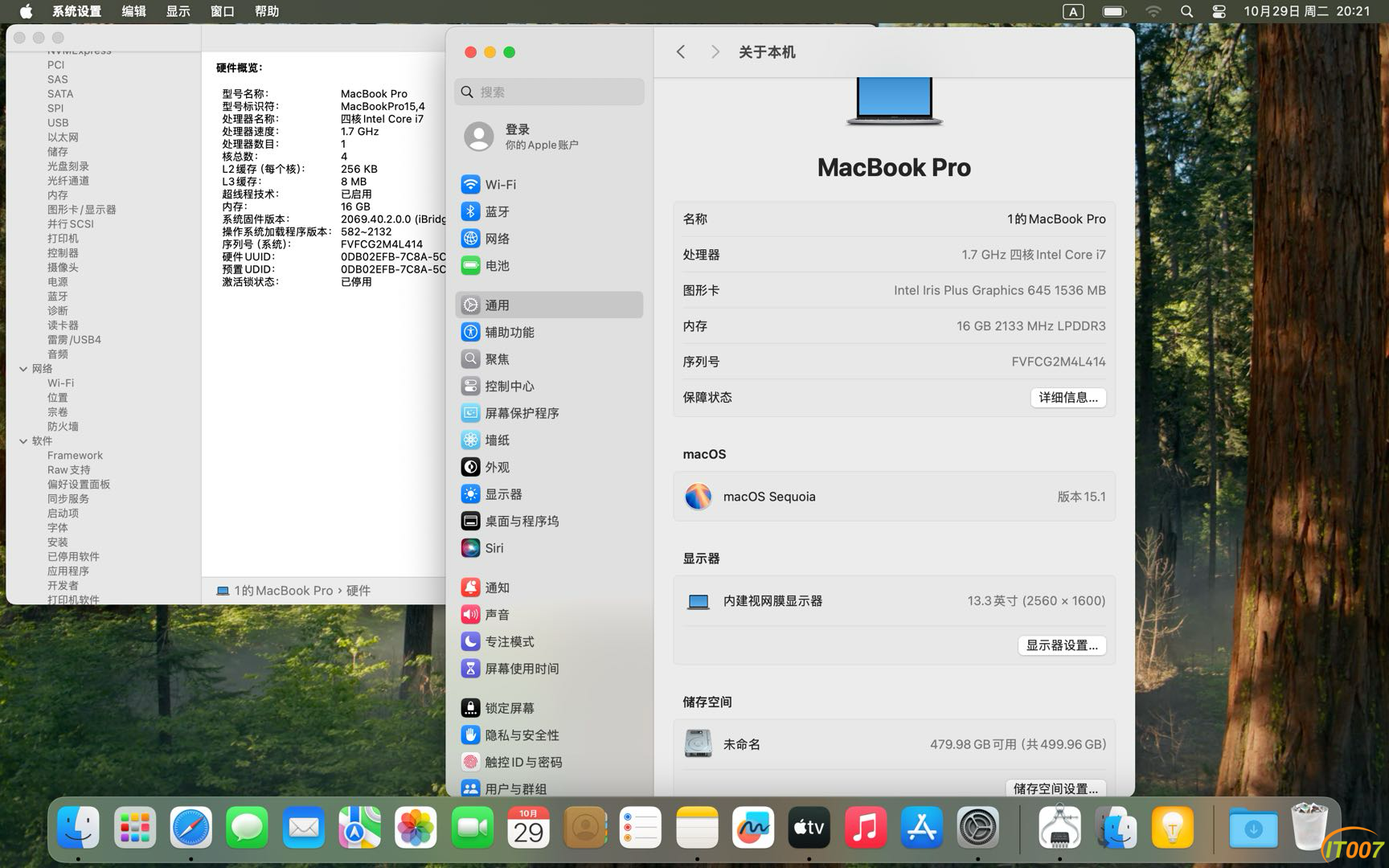Open 屏幕使用时间 settings
Viewport: 1389px width, 868px height.
(x=549, y=669)
